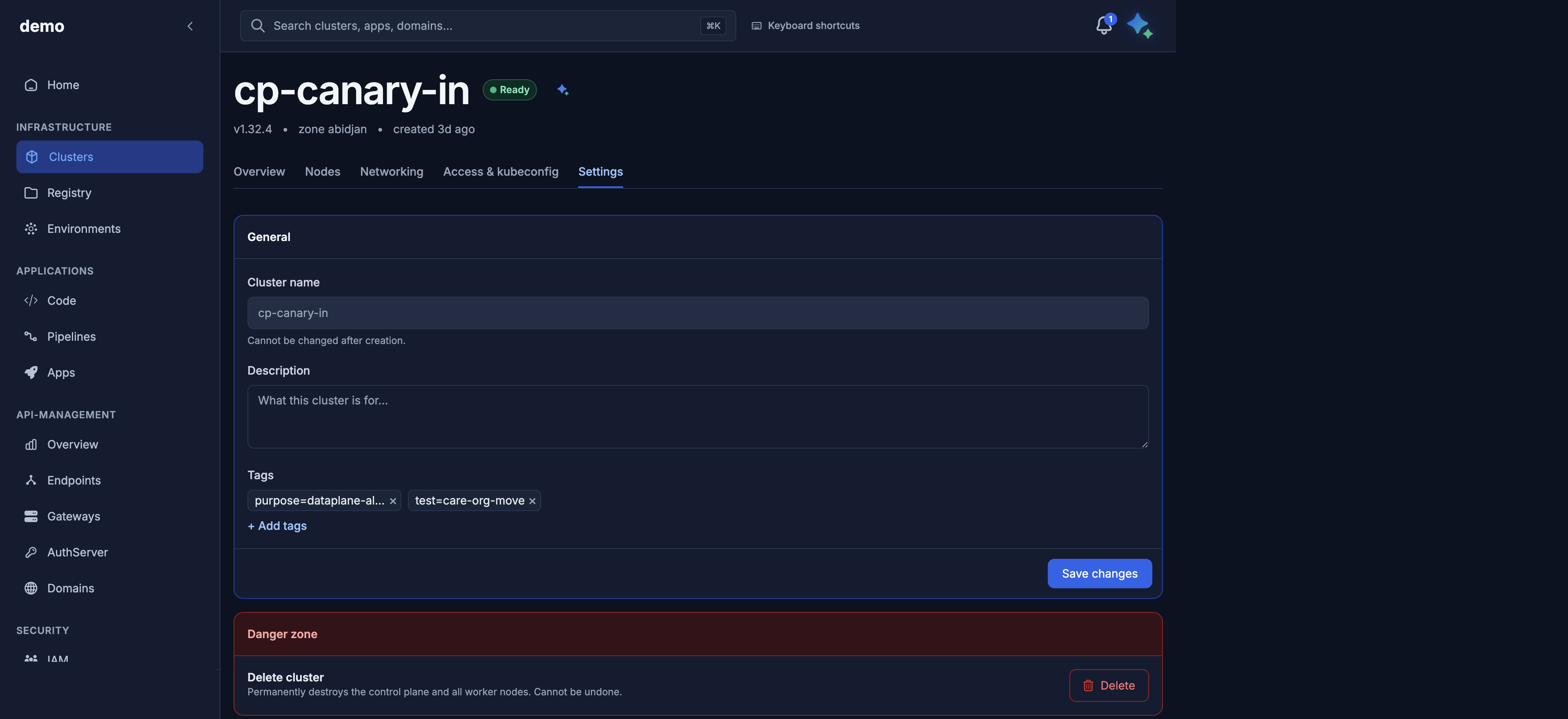This screenshot has width=1568, height=719.
Task: Click keyboard shortcuts link
Action: tap(805, 26)
